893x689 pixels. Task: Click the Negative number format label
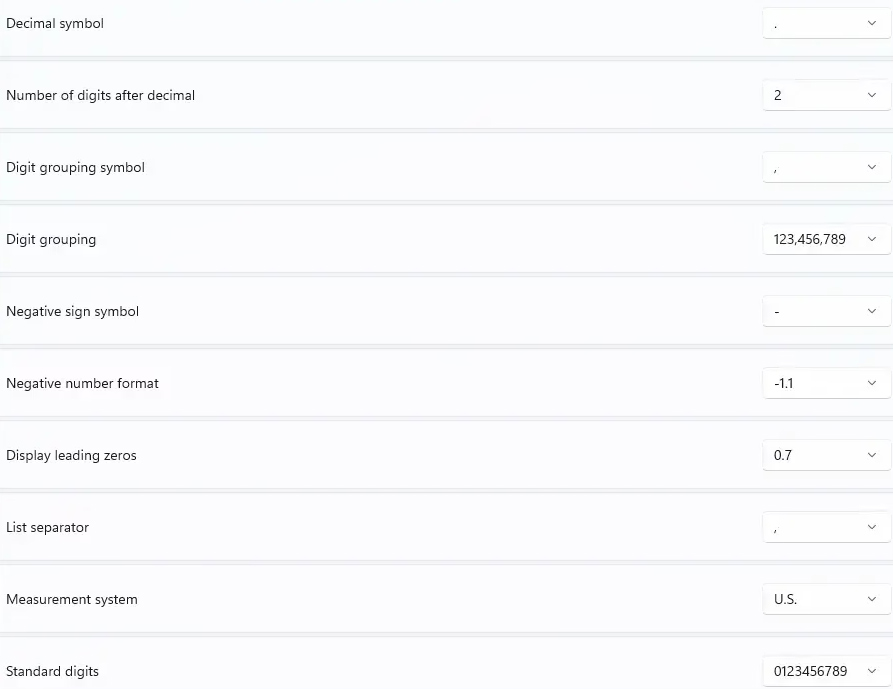(x=82, y=384)
